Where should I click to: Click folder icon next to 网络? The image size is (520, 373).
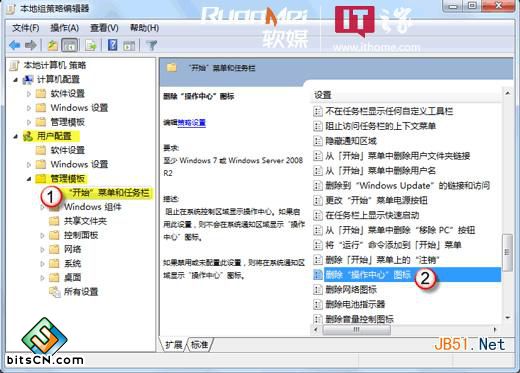coord(54,249)
